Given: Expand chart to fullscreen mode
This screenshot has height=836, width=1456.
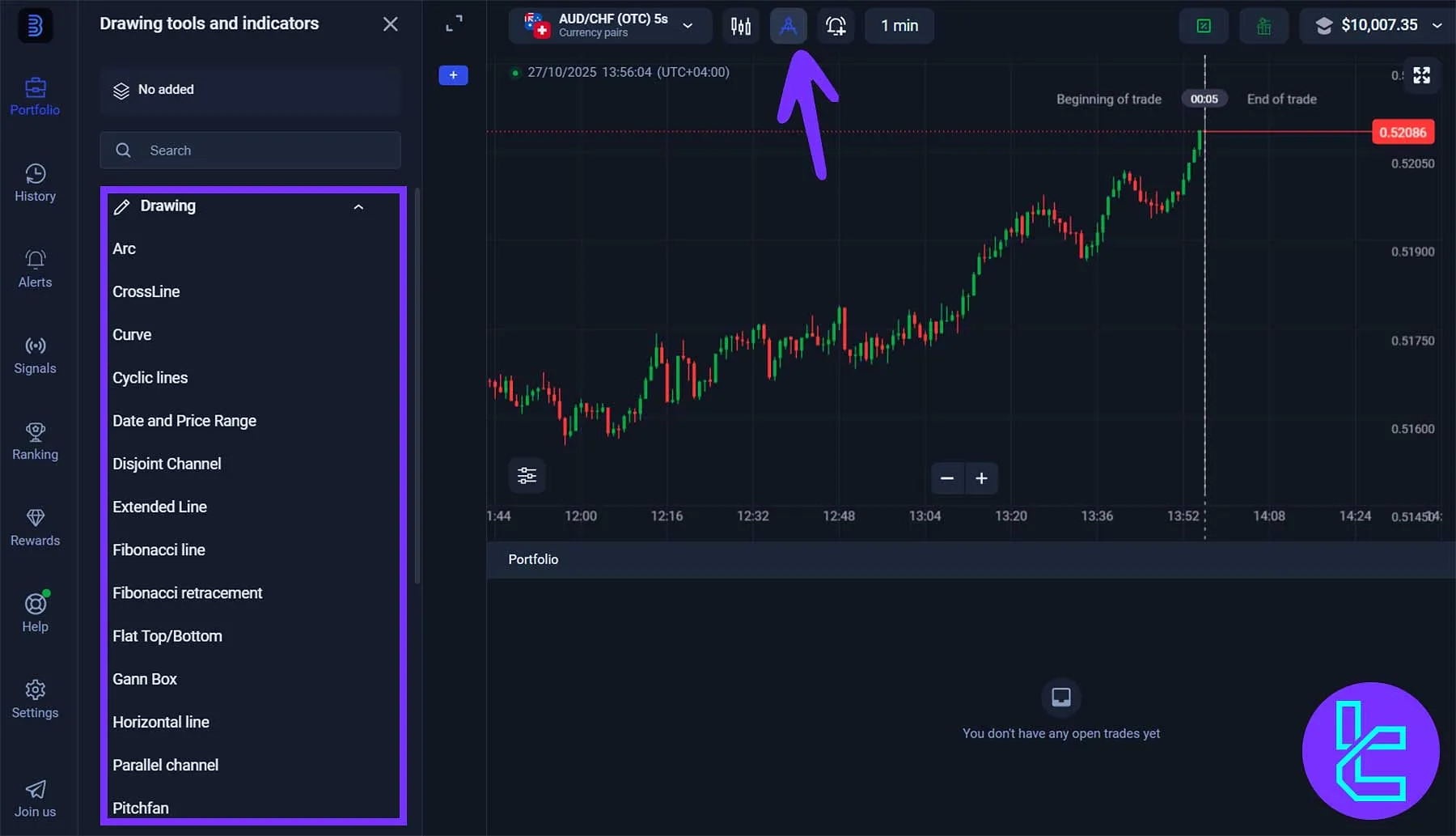Looking at the screenshot, I should [1422, 75].
